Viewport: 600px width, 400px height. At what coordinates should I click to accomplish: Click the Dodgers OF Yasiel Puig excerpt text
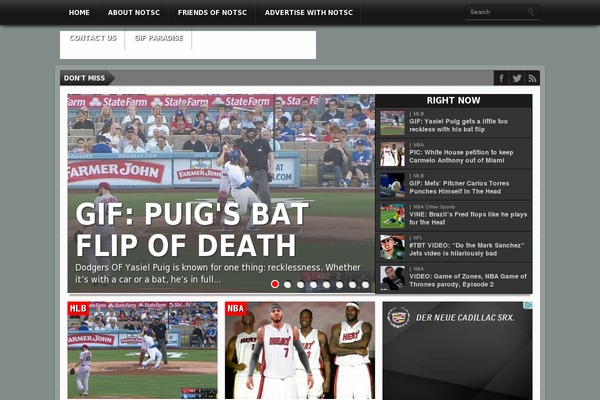[x=218, y=273]
